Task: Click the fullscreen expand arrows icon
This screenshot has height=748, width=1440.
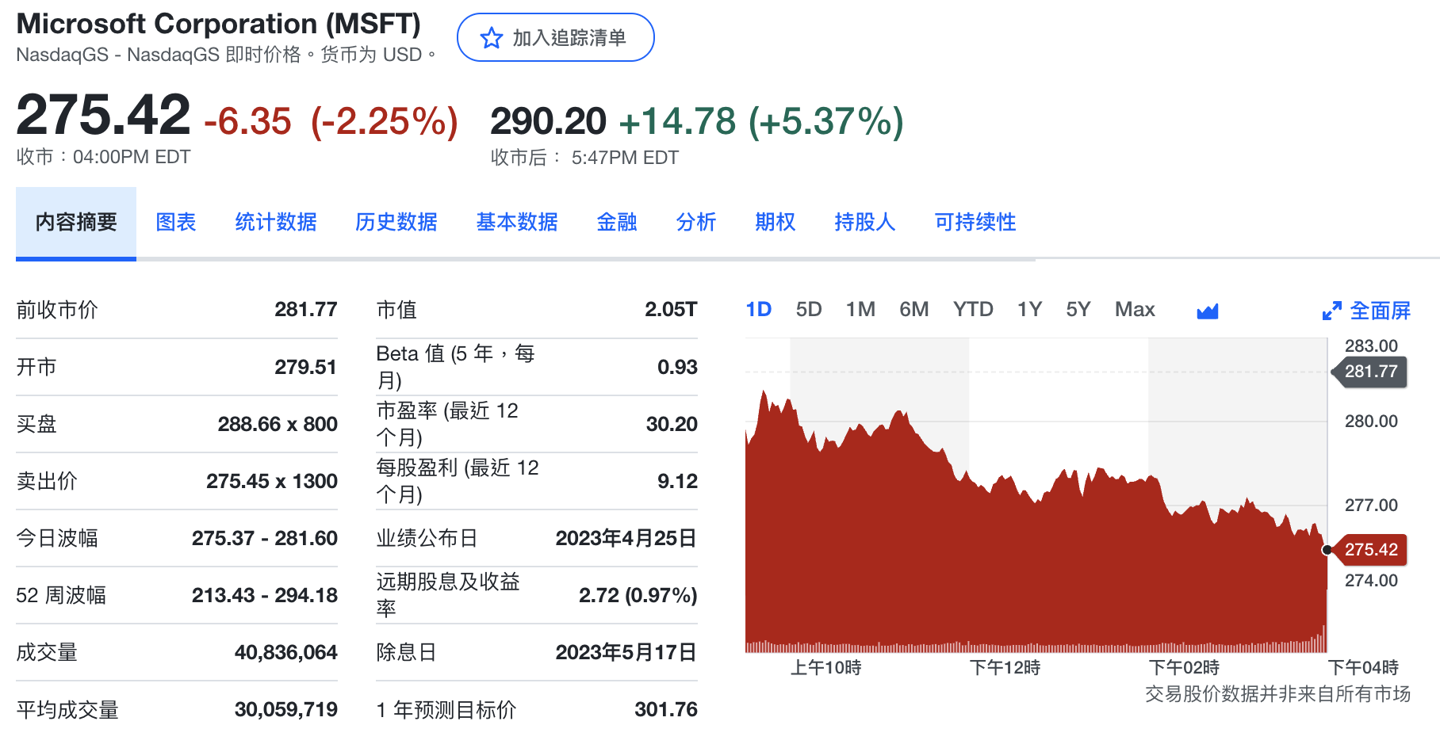Action: [x=1332, y=310]
